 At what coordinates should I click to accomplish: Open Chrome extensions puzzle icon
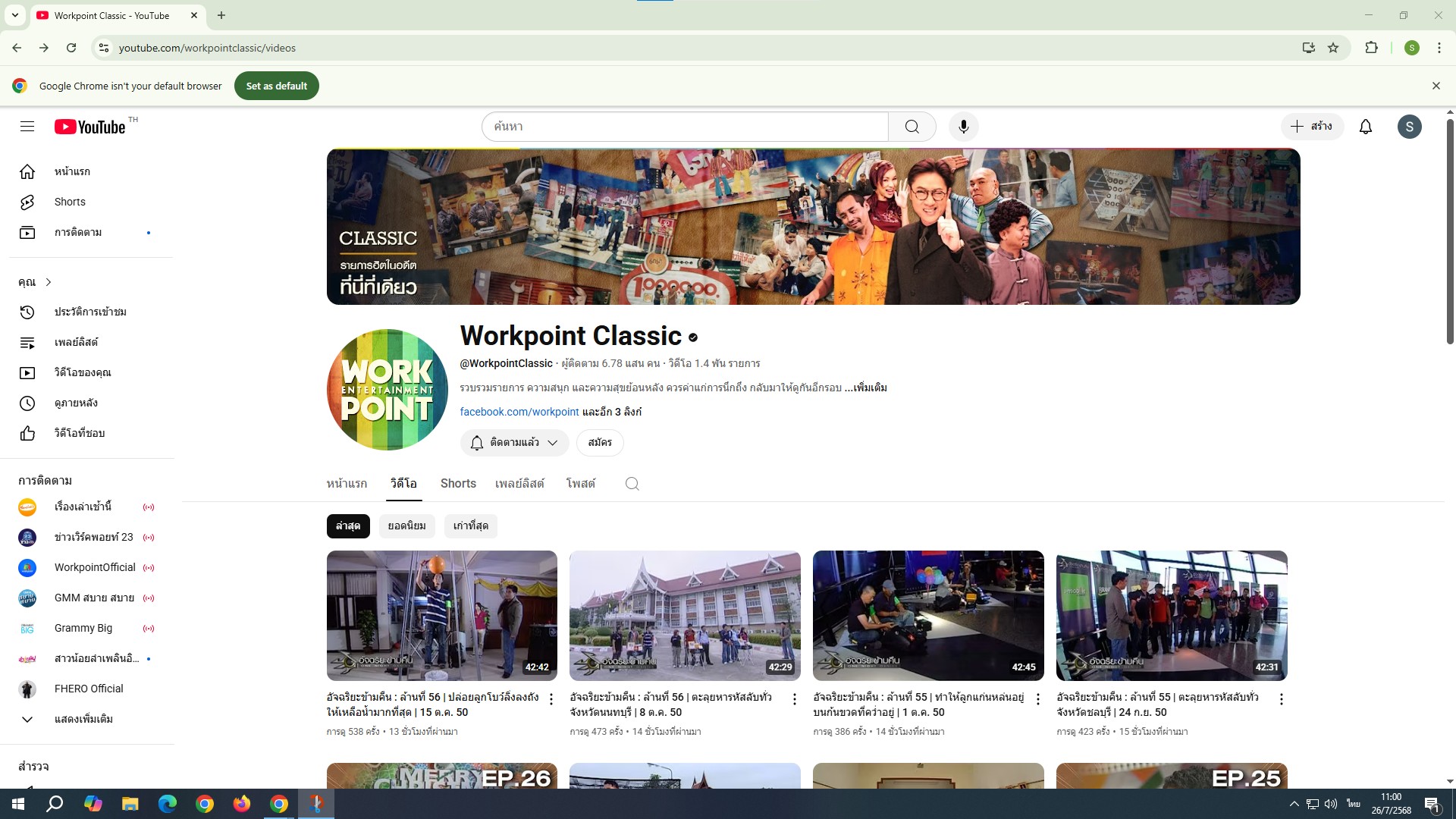pos(1371,48)
